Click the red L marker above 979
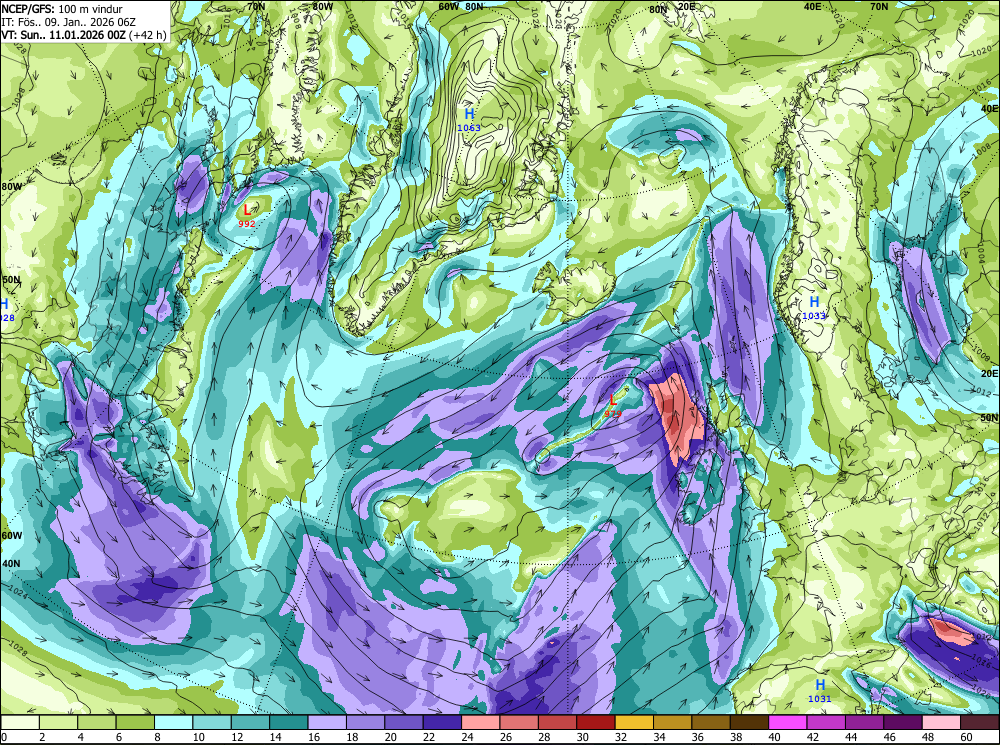Screen dimensions: 1000x745 pos(613,400)
